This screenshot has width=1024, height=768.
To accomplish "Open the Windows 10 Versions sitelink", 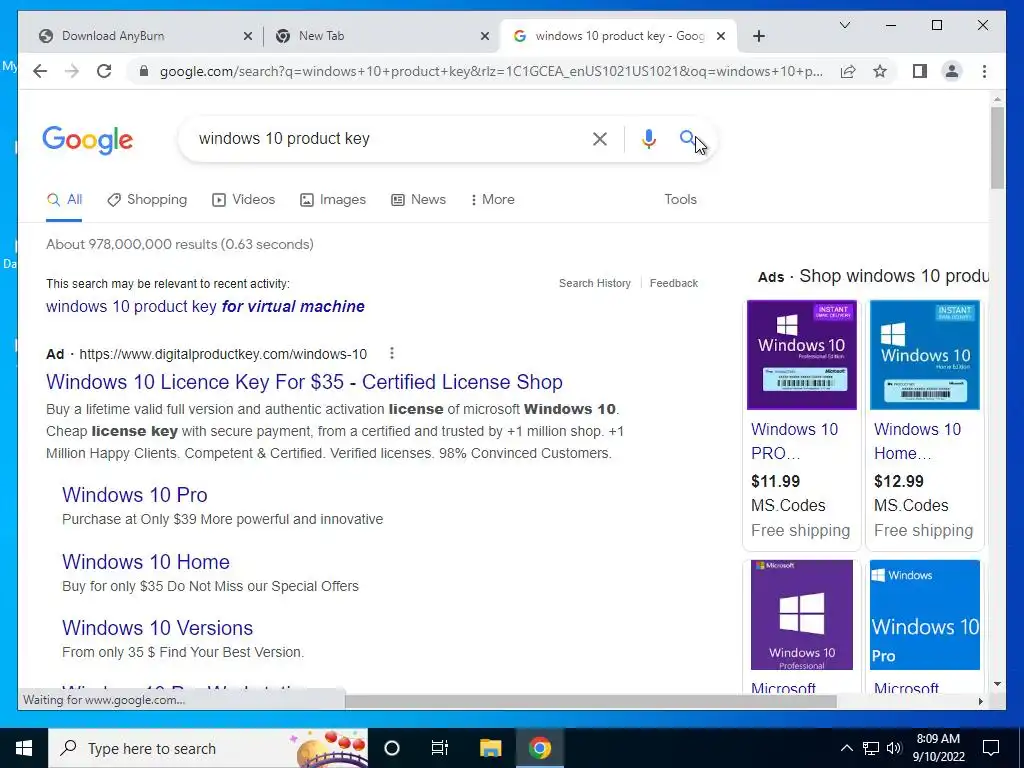I will click(x=157, y=628).
